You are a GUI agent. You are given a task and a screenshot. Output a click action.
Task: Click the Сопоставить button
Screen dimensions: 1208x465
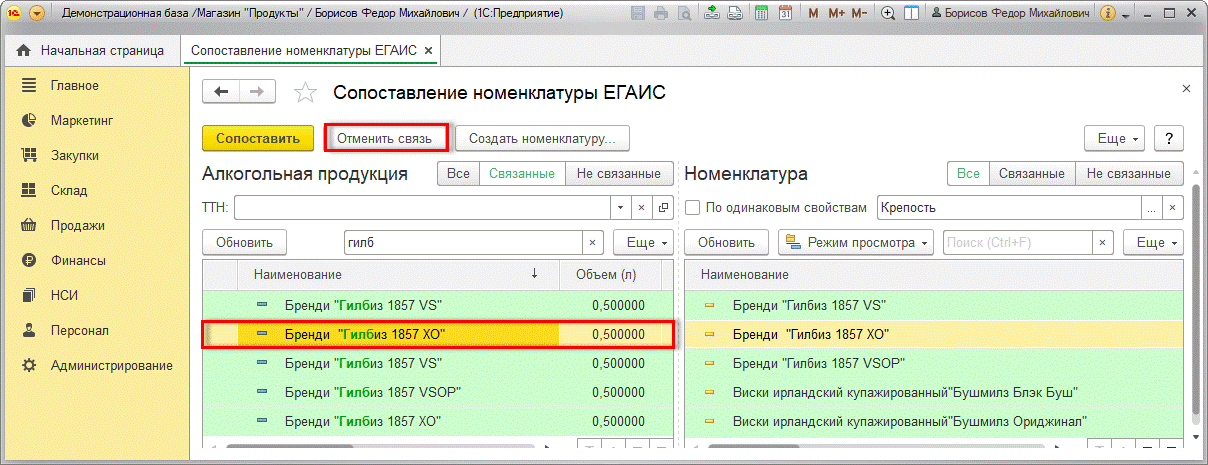[x=258, y=138]
